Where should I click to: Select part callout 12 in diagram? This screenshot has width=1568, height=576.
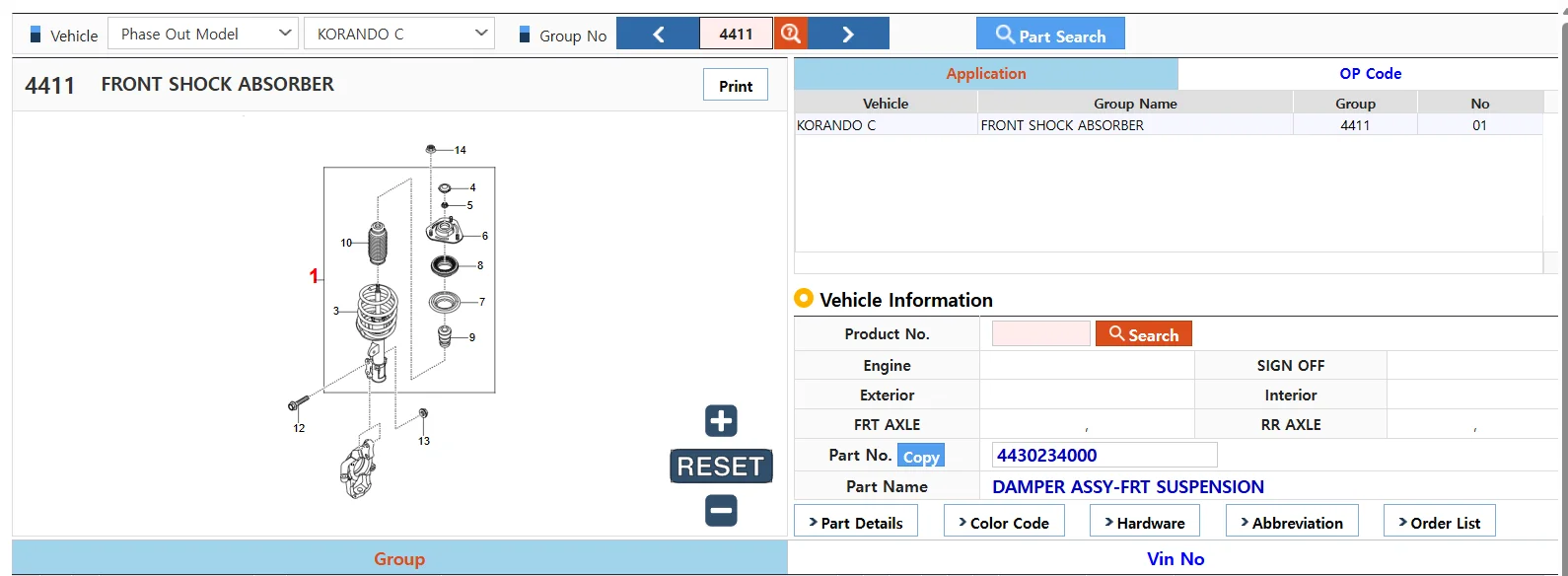pos(299,428)
